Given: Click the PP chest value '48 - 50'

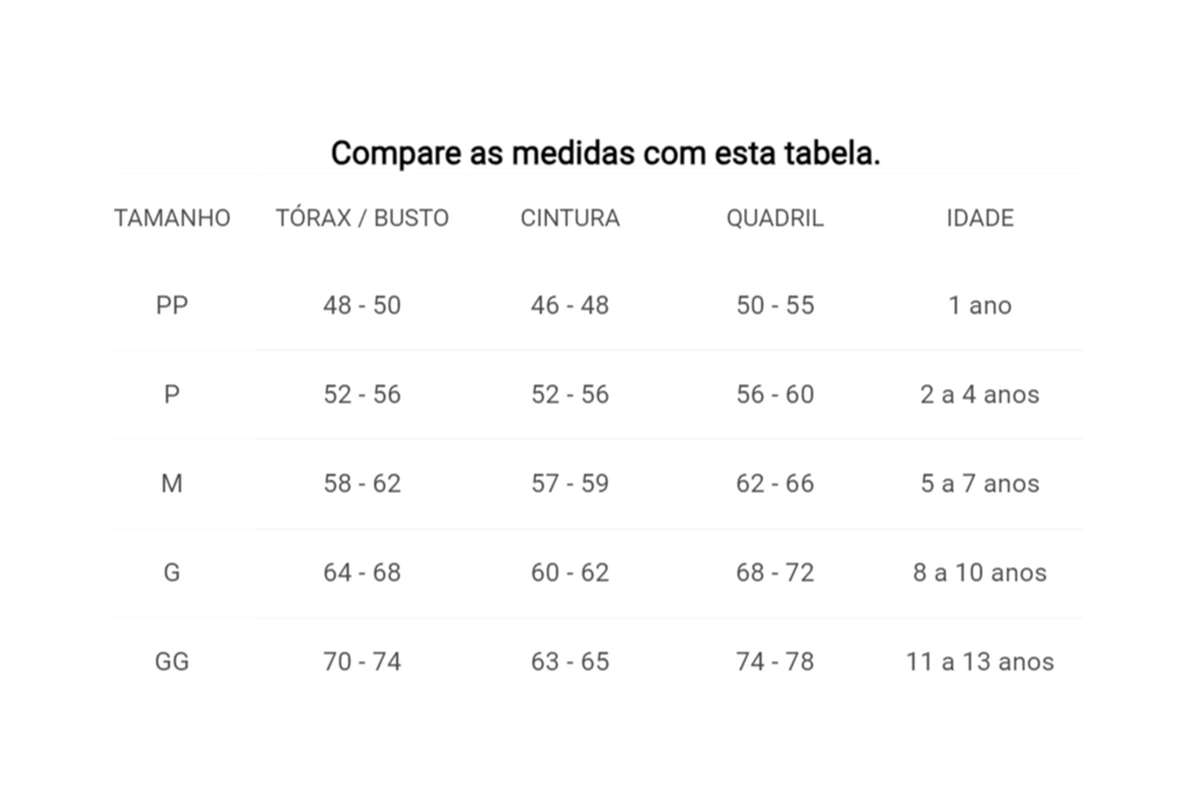Looking at the screenshot, I should pos(362,305).
